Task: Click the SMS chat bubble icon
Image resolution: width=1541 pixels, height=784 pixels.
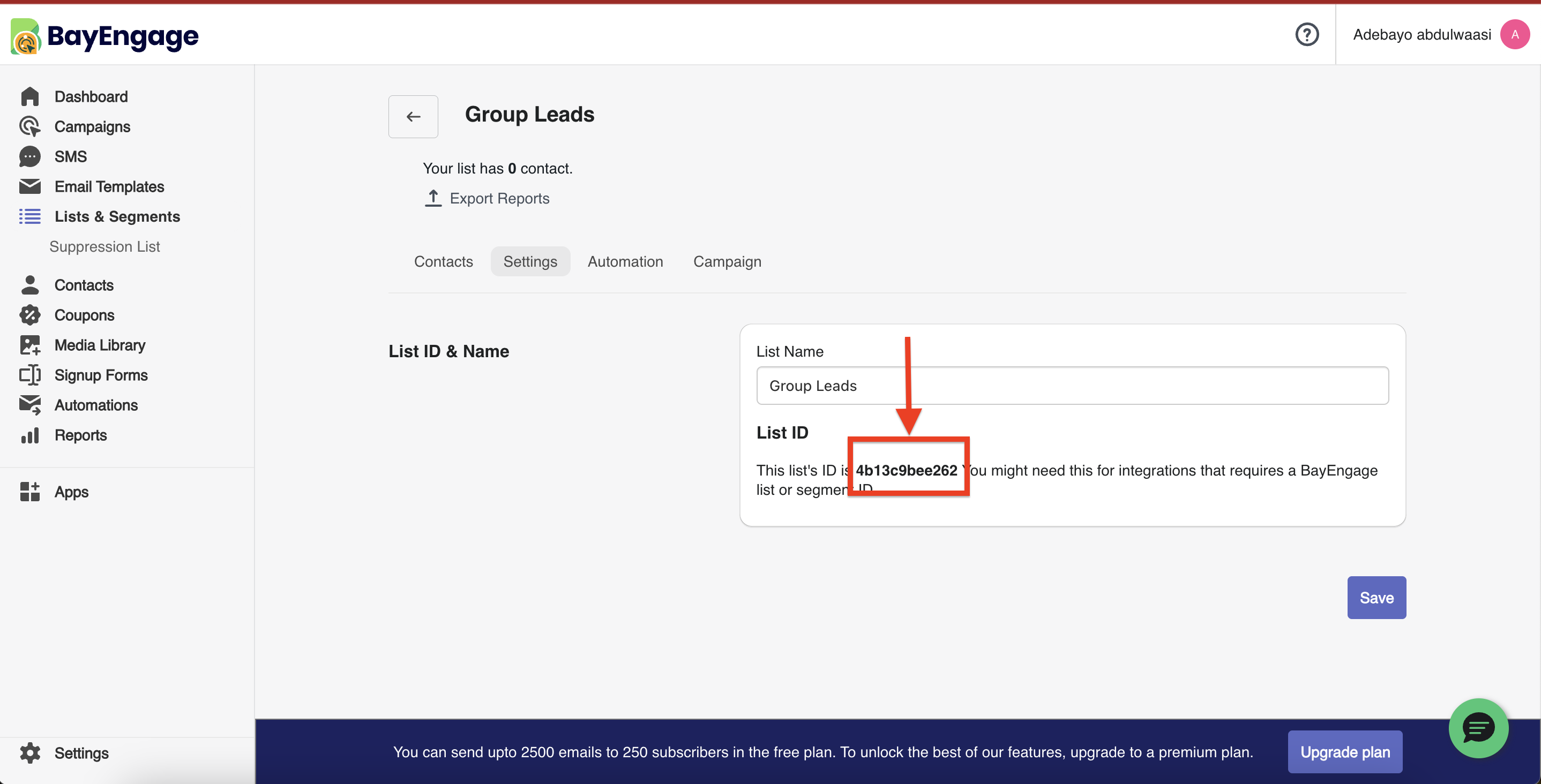Action: 29,157
